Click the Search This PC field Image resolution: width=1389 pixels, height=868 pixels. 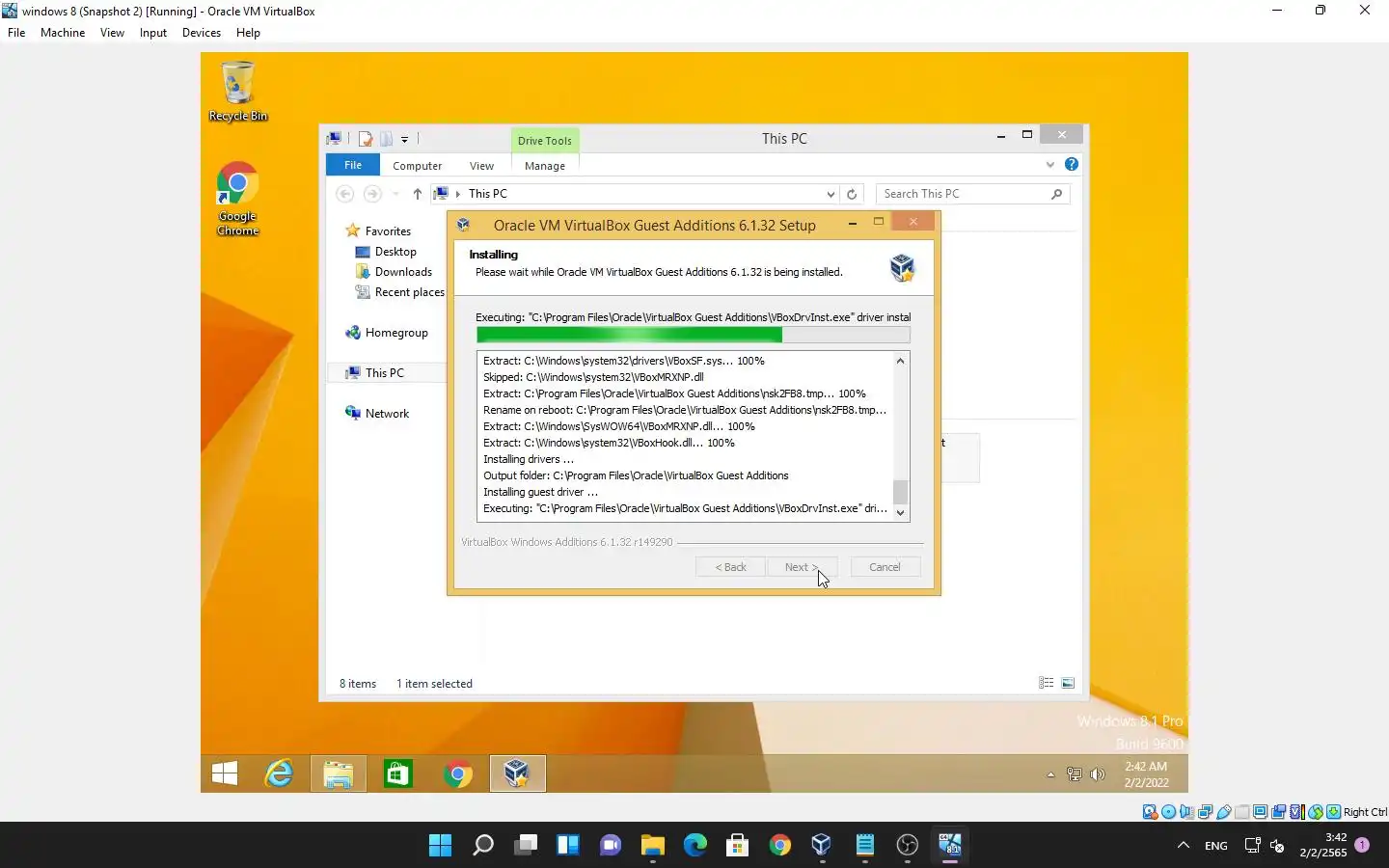click(972, 194)
